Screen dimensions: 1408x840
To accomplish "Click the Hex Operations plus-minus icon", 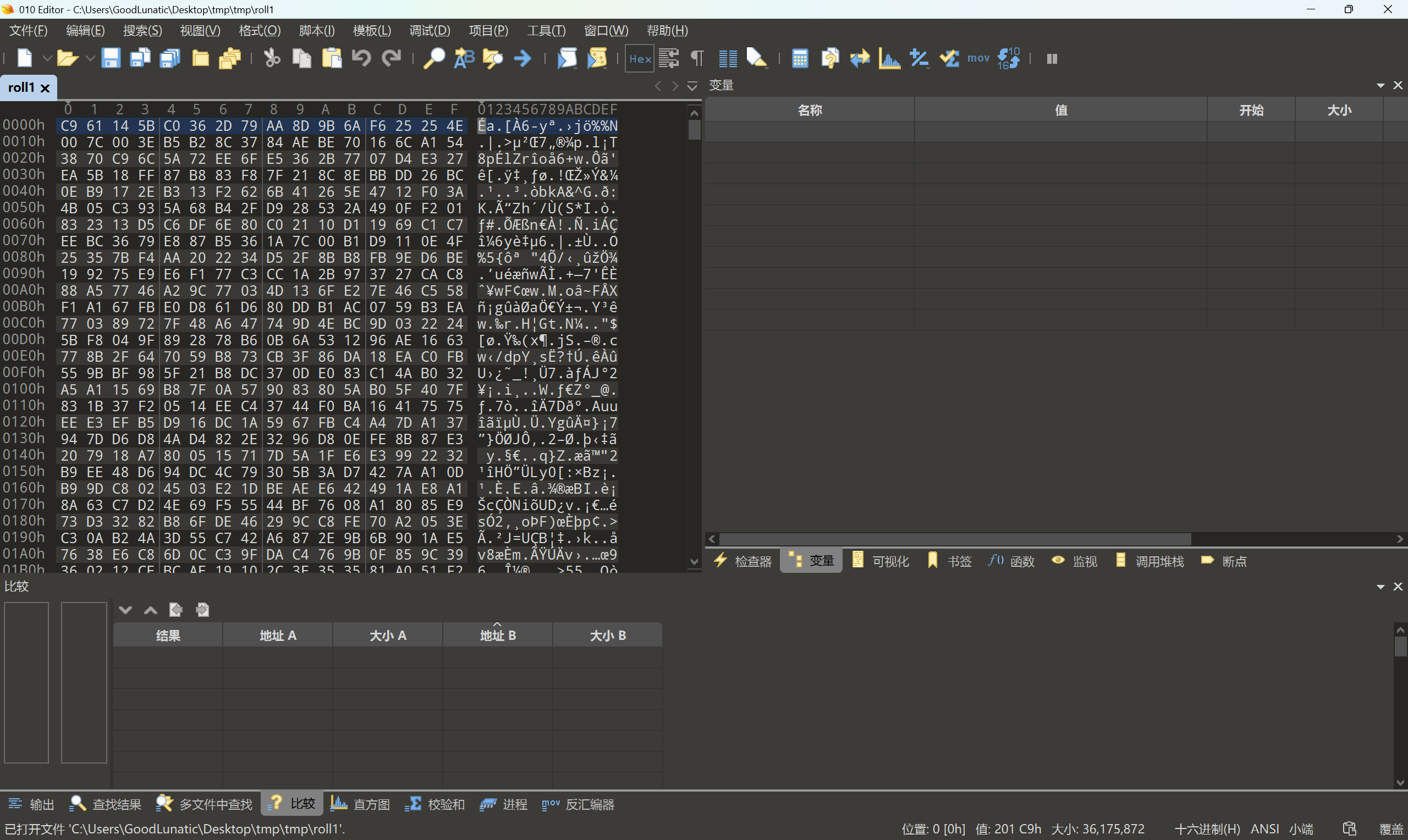I will (x=919, y=58).
